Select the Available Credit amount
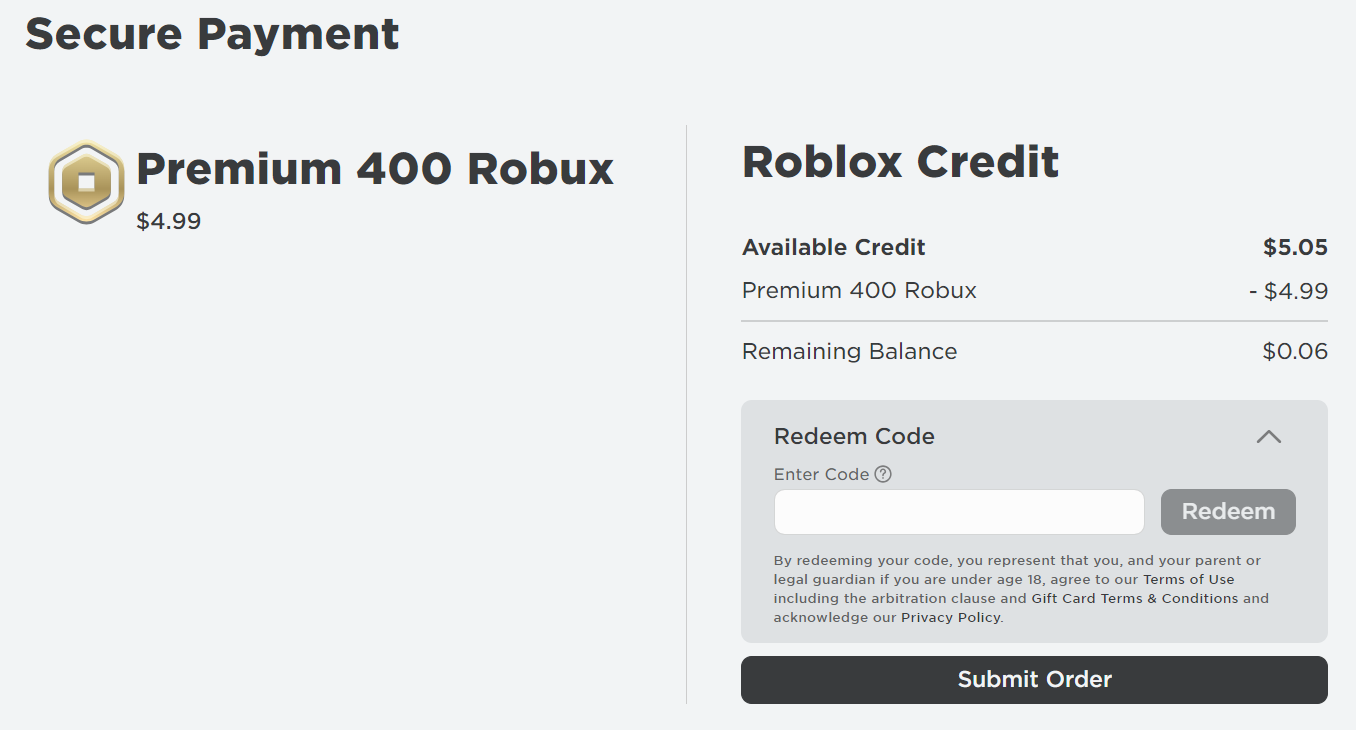This screenshot has width=1356, height=730. (1296, 247)
